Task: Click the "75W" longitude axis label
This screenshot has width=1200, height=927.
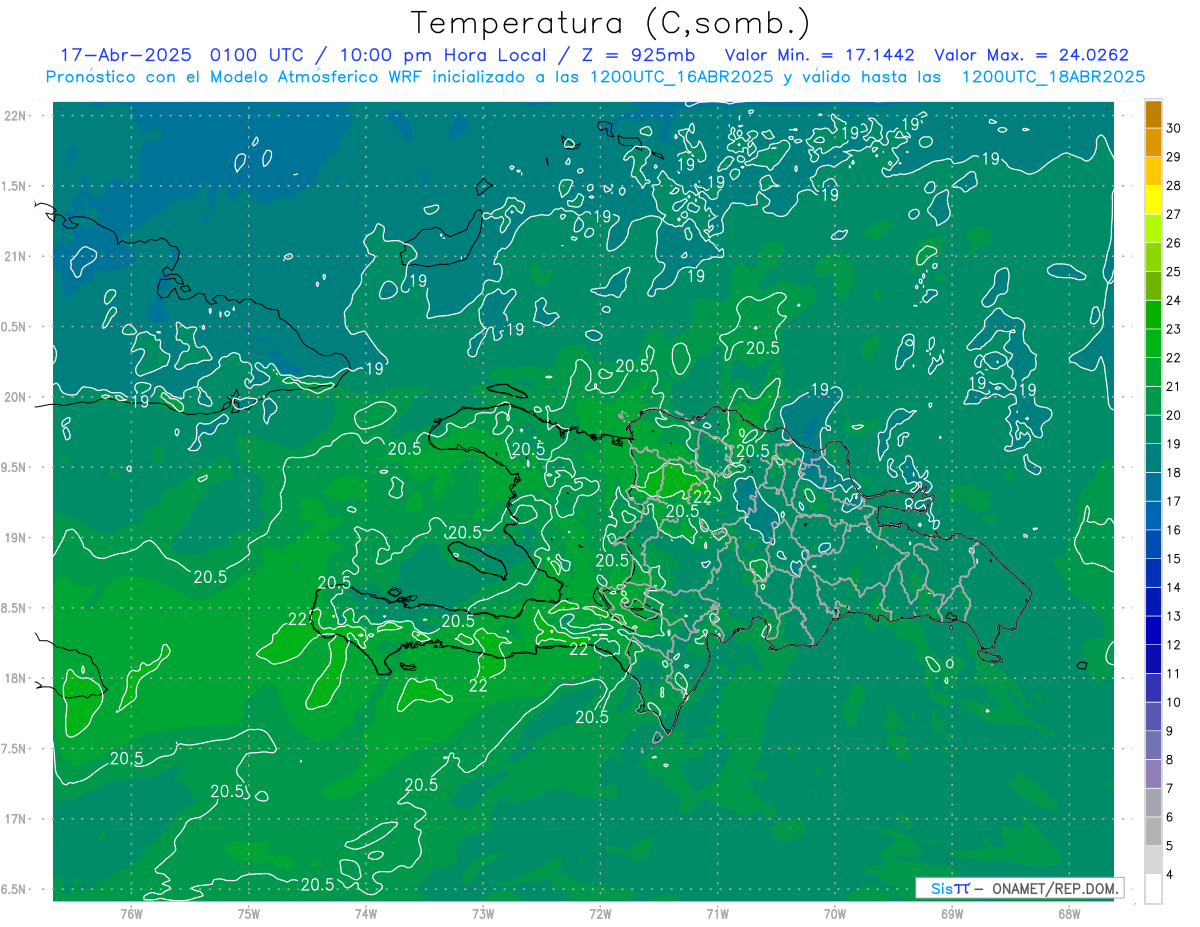Action: pos(249,914)
